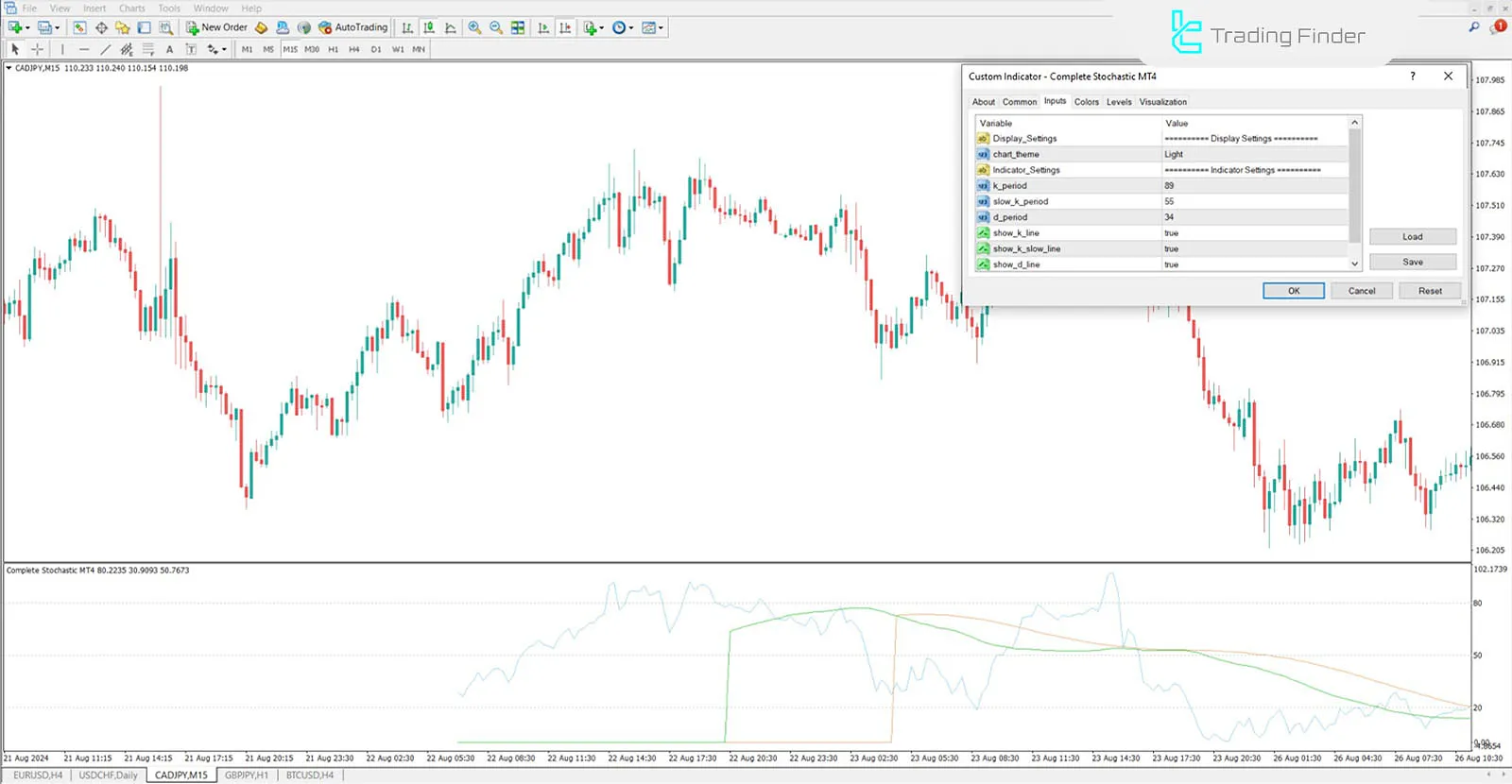Click the tile windows icon
Viewport: 1512px width, 784px height.
(518, 27)
